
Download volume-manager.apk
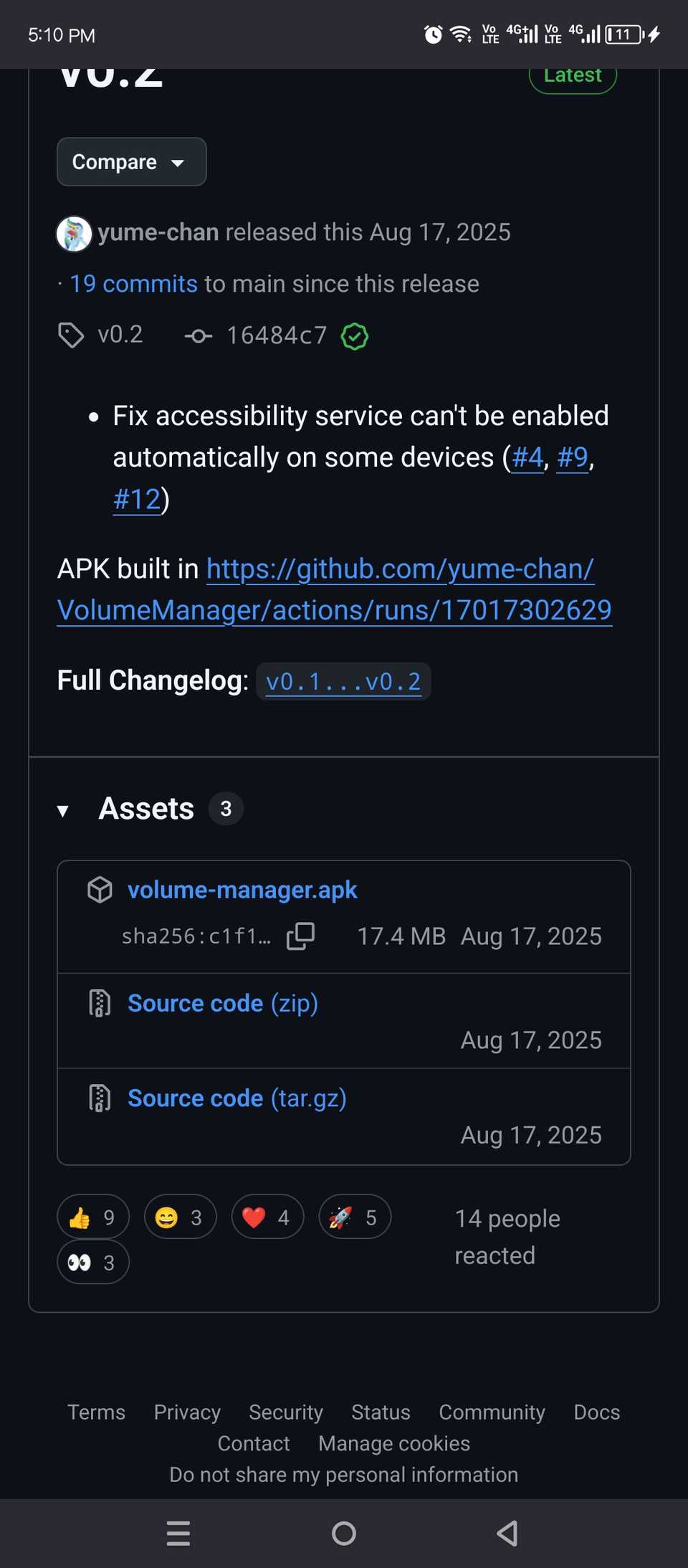tap(242, 890)
